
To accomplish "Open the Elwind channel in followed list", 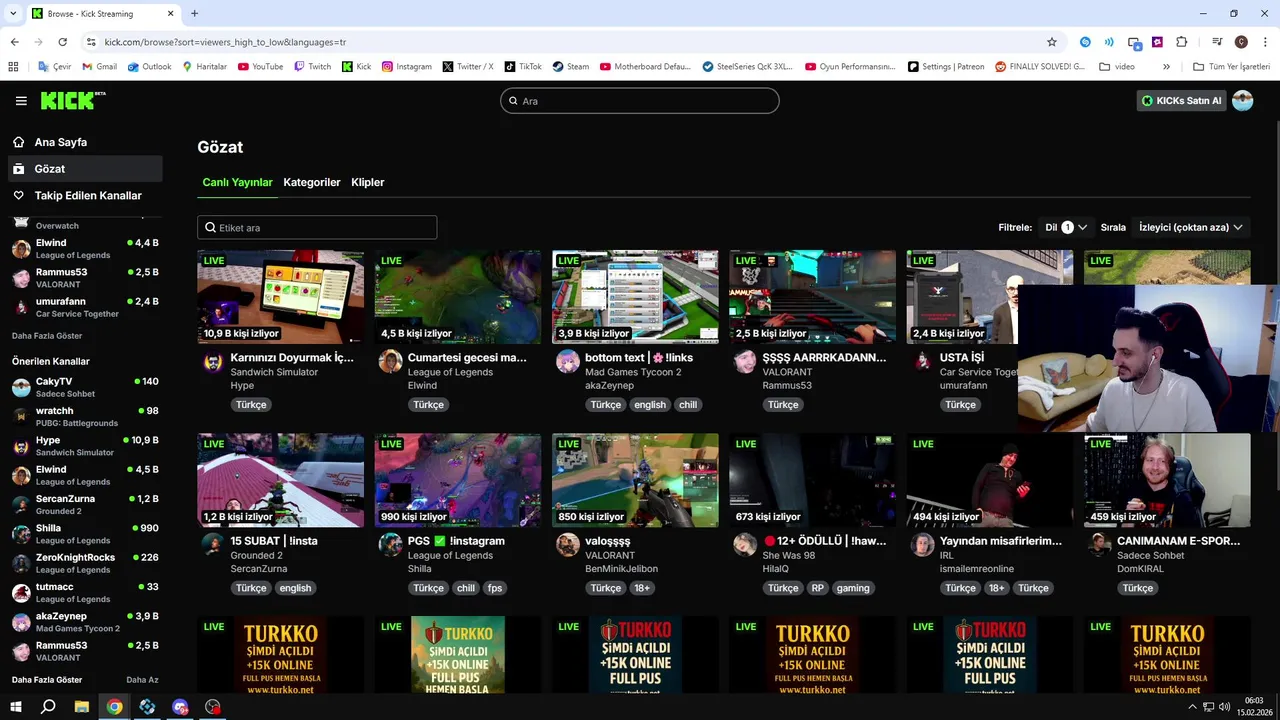I will pyautogui.click(x=85, y=248).
